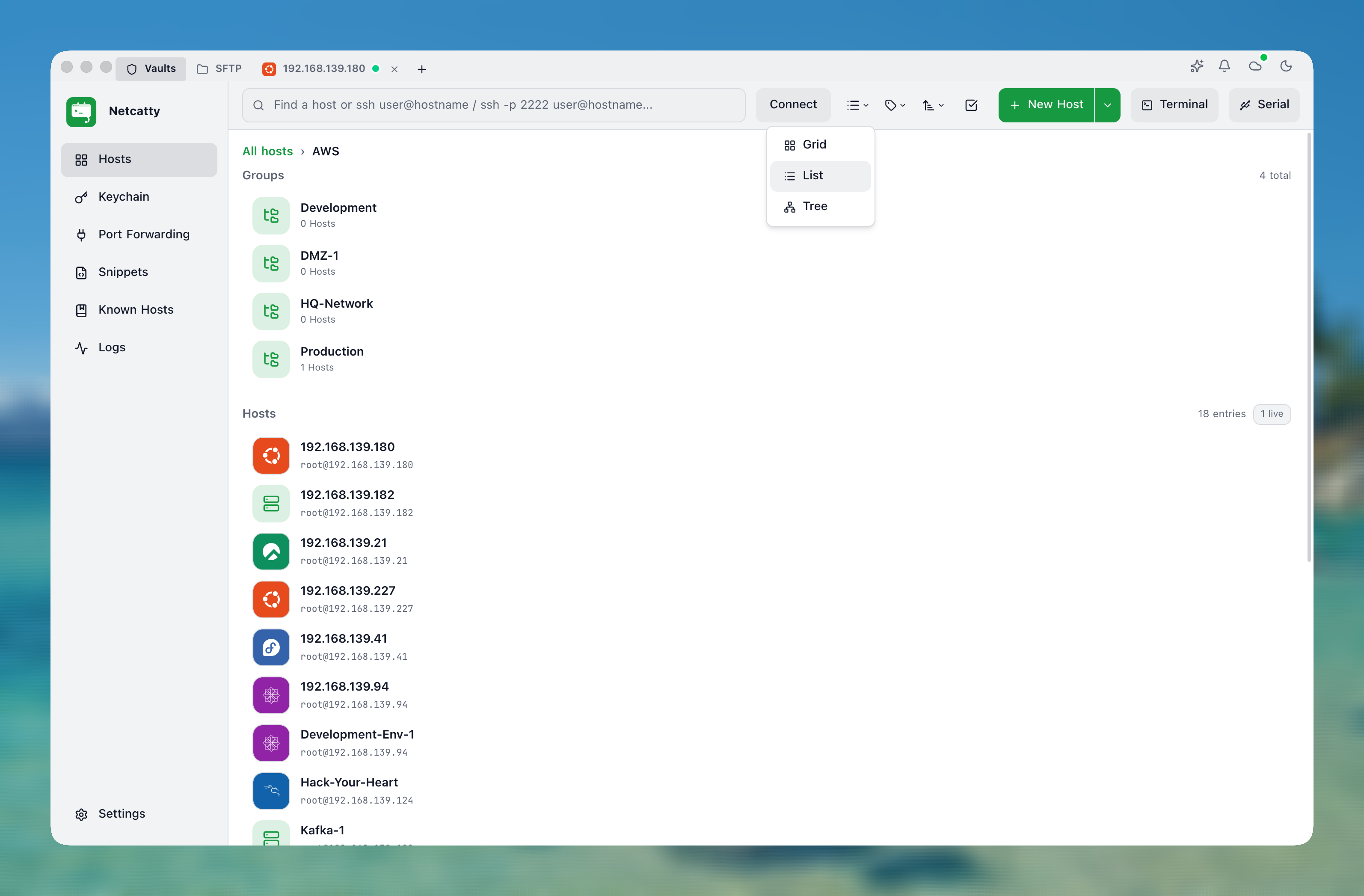Click the 1 live badge
The width and height of the screenshot is (1364, 896).
[1271, 414]
